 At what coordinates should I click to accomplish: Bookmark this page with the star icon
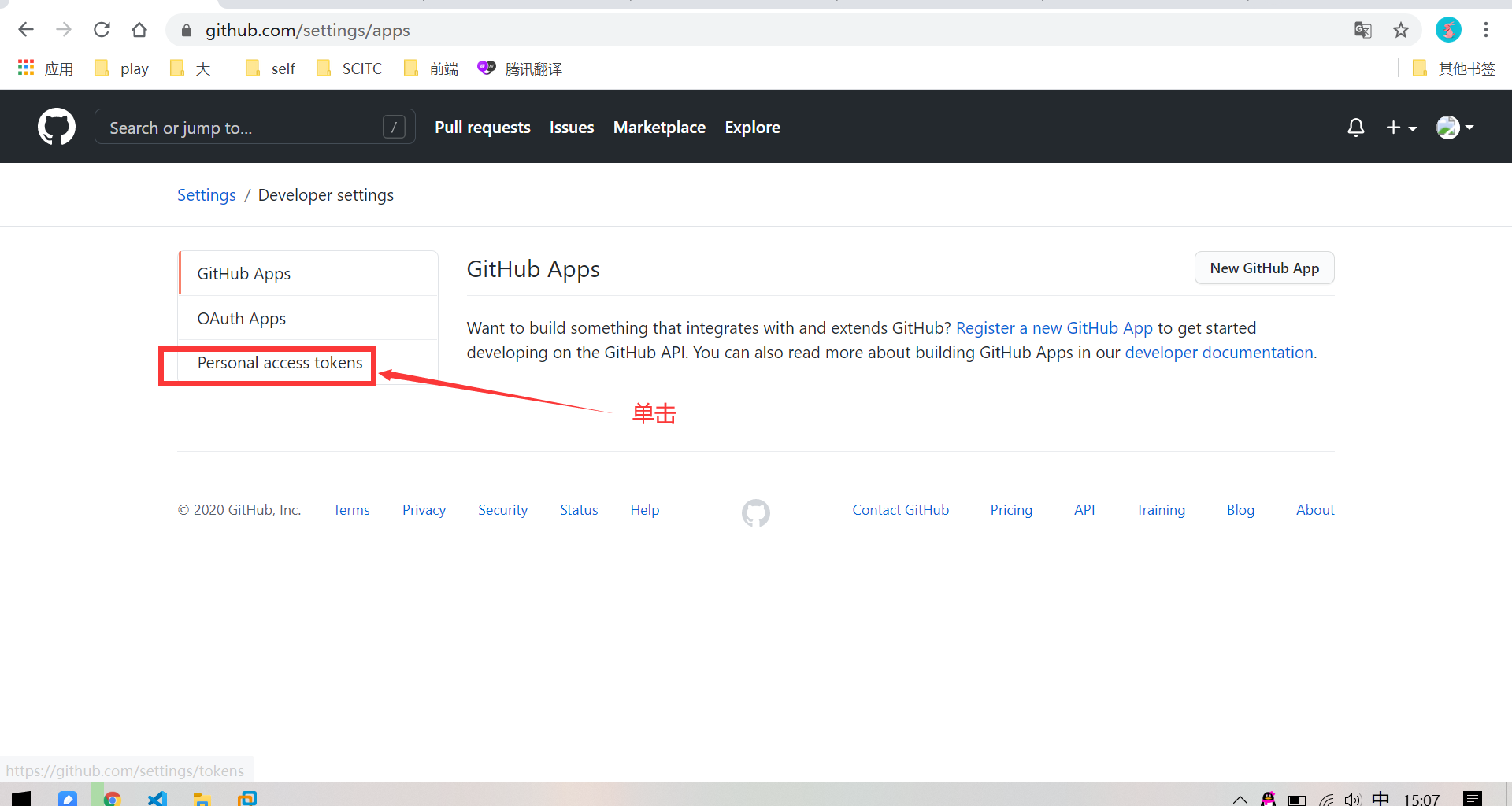pyautogui.click(x=1401, y=30)
